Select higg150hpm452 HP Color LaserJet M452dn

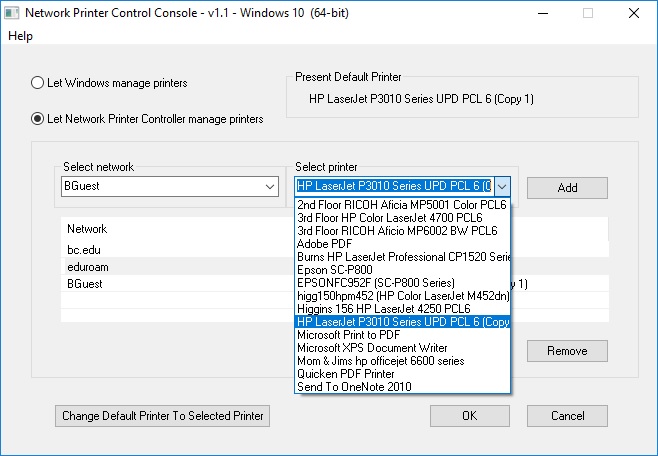point(402,296)
